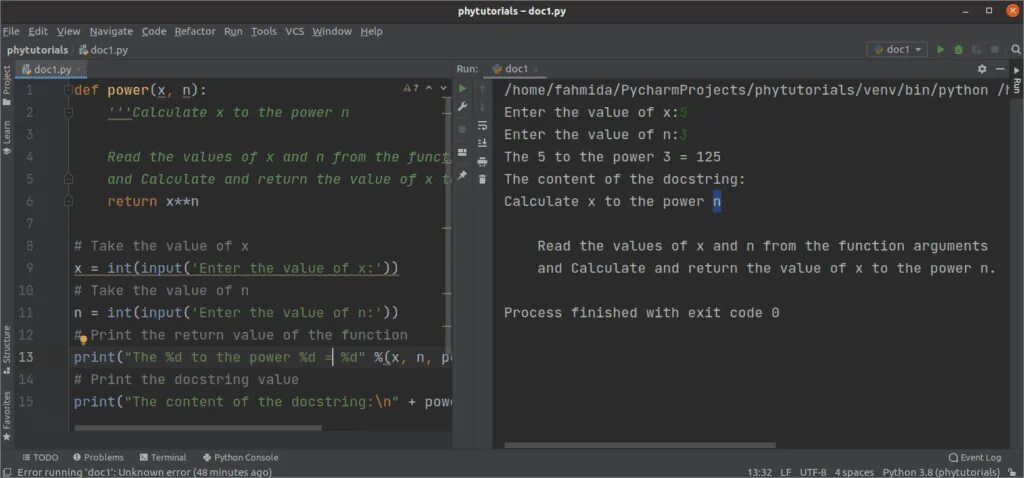1024x478 pixels.
Task: Open the Learn tool window on left edge
Action: pyautogui.click(x=7, y=137)
